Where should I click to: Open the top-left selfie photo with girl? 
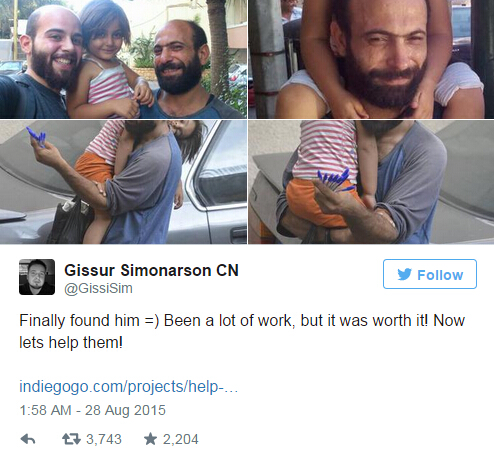point(123,59)
